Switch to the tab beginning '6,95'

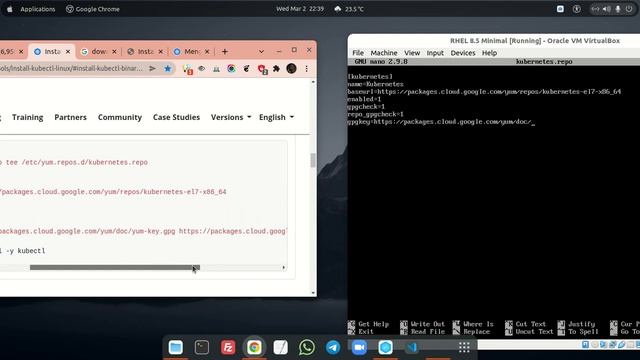coord(11,51)
